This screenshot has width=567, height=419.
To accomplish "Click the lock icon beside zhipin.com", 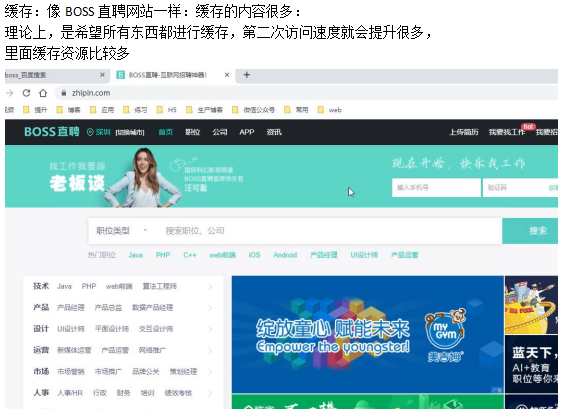I will 64,93.
